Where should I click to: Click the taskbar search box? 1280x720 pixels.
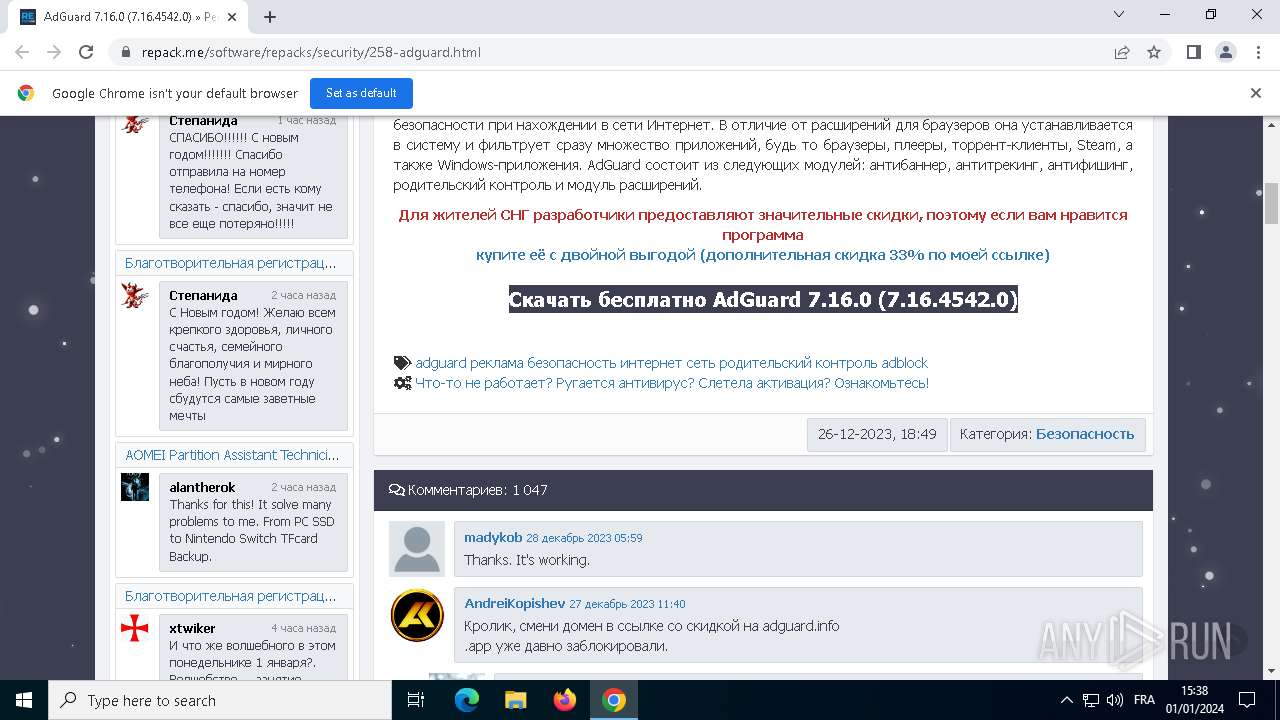pyautogui.click(x=220, y=700)
